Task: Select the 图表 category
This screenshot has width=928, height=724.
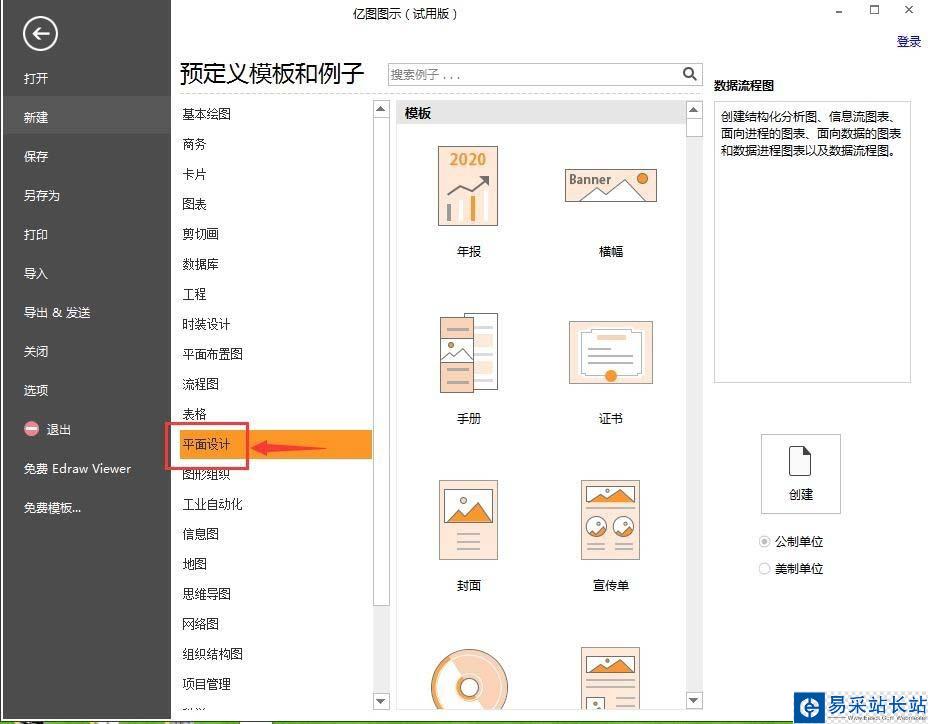Action: pos(194,204)
